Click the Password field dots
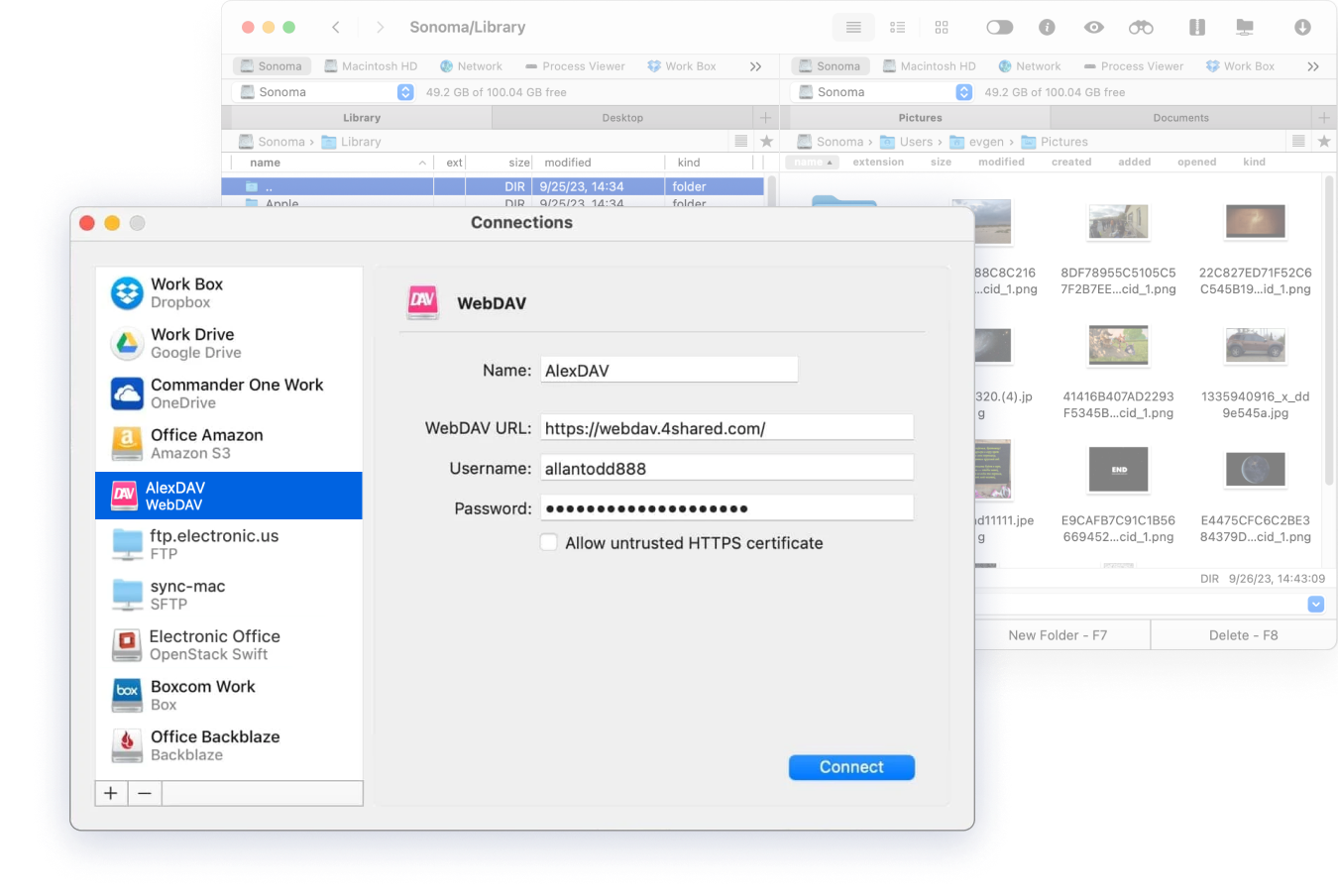The image size is (1338, 896). pyautogui.click(x=726, y=507)
